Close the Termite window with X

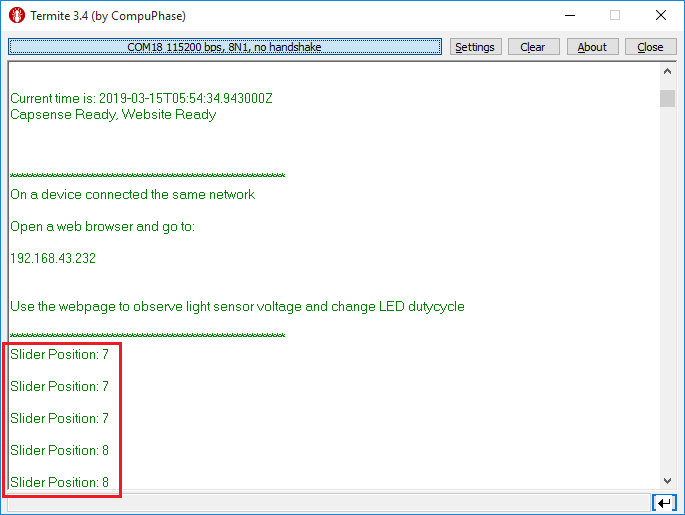(661, 15)
